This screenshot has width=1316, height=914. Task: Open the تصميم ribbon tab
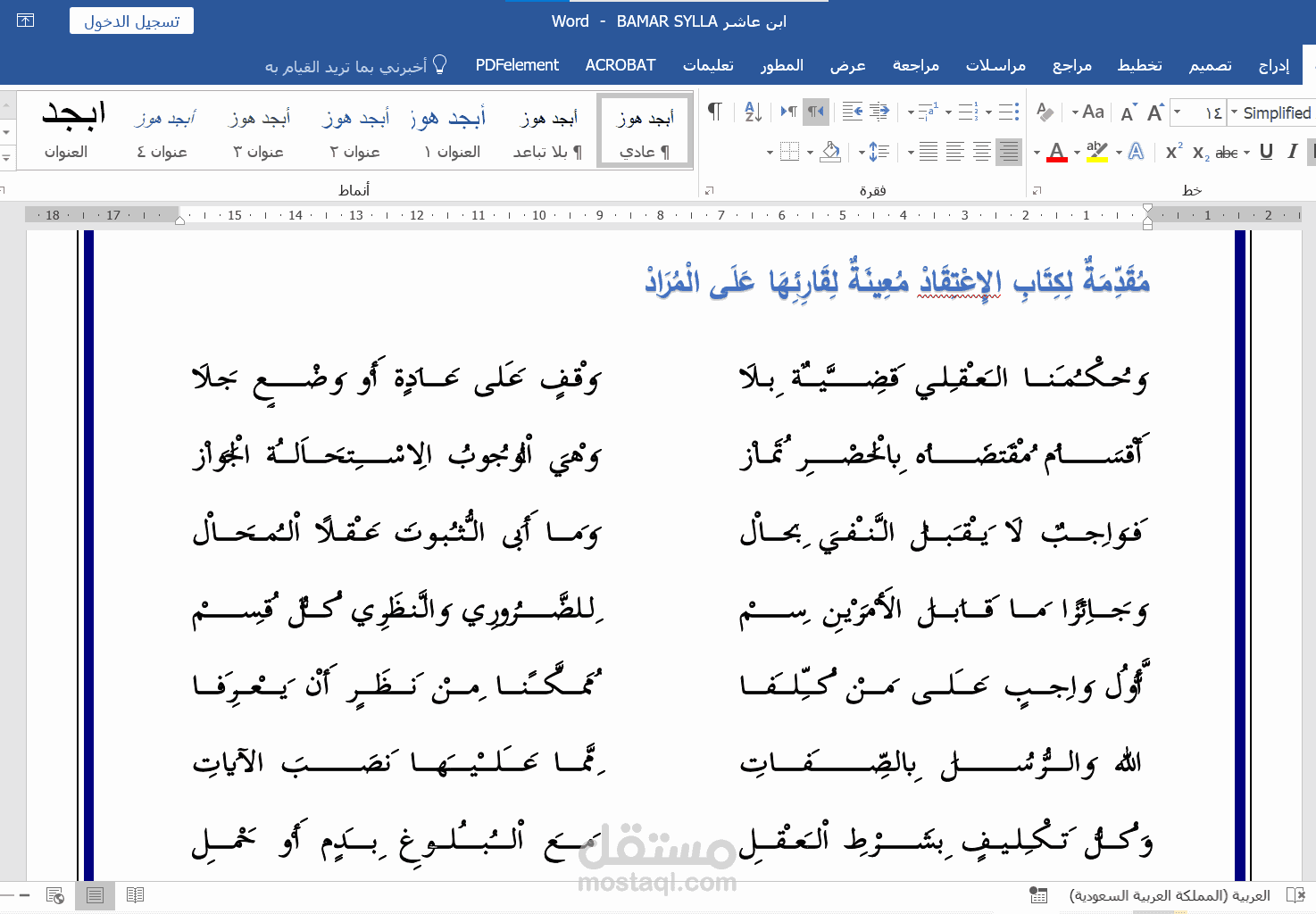(x=1210, y=65)
